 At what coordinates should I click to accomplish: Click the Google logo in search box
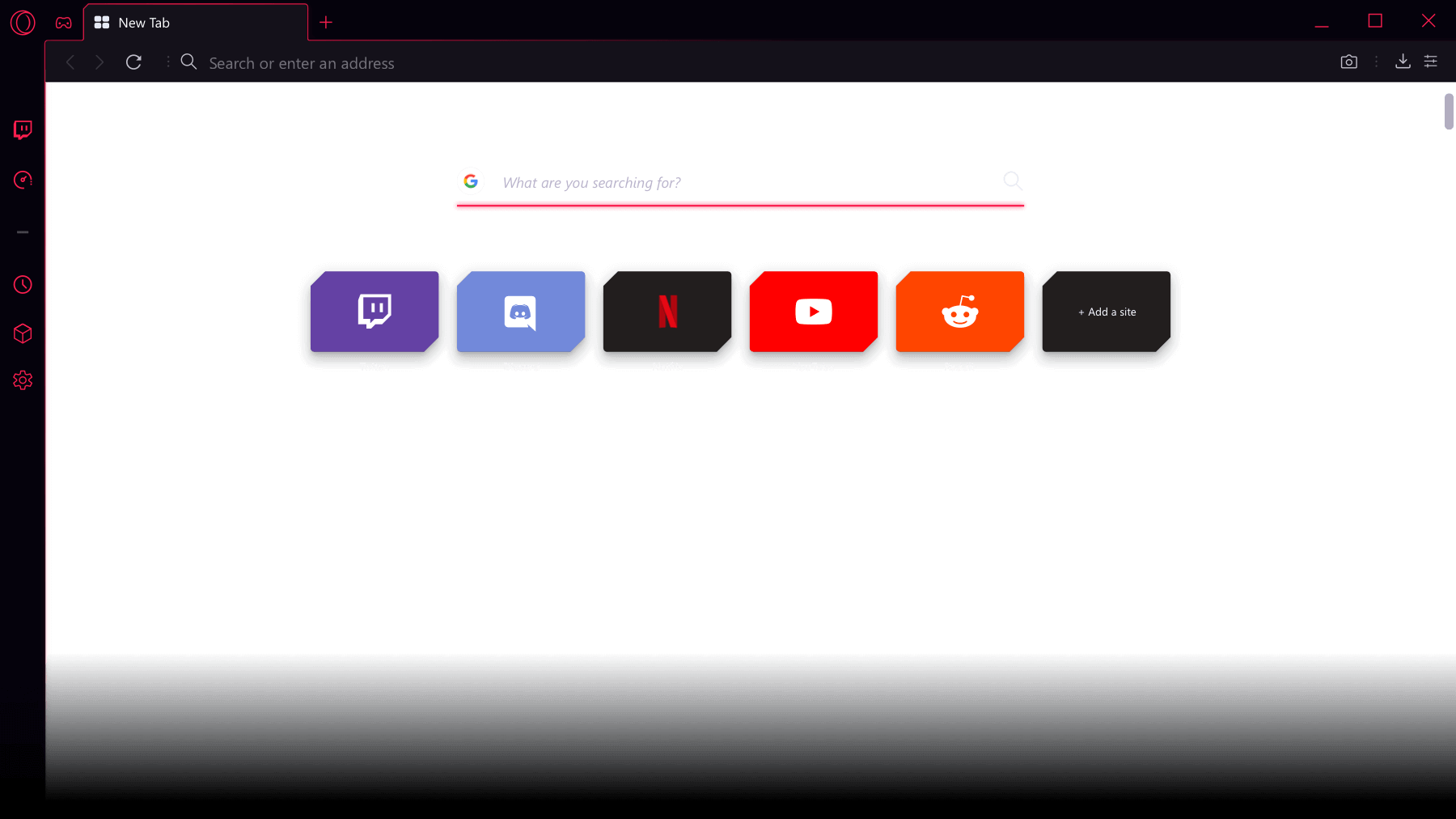[x=471, y=181]
